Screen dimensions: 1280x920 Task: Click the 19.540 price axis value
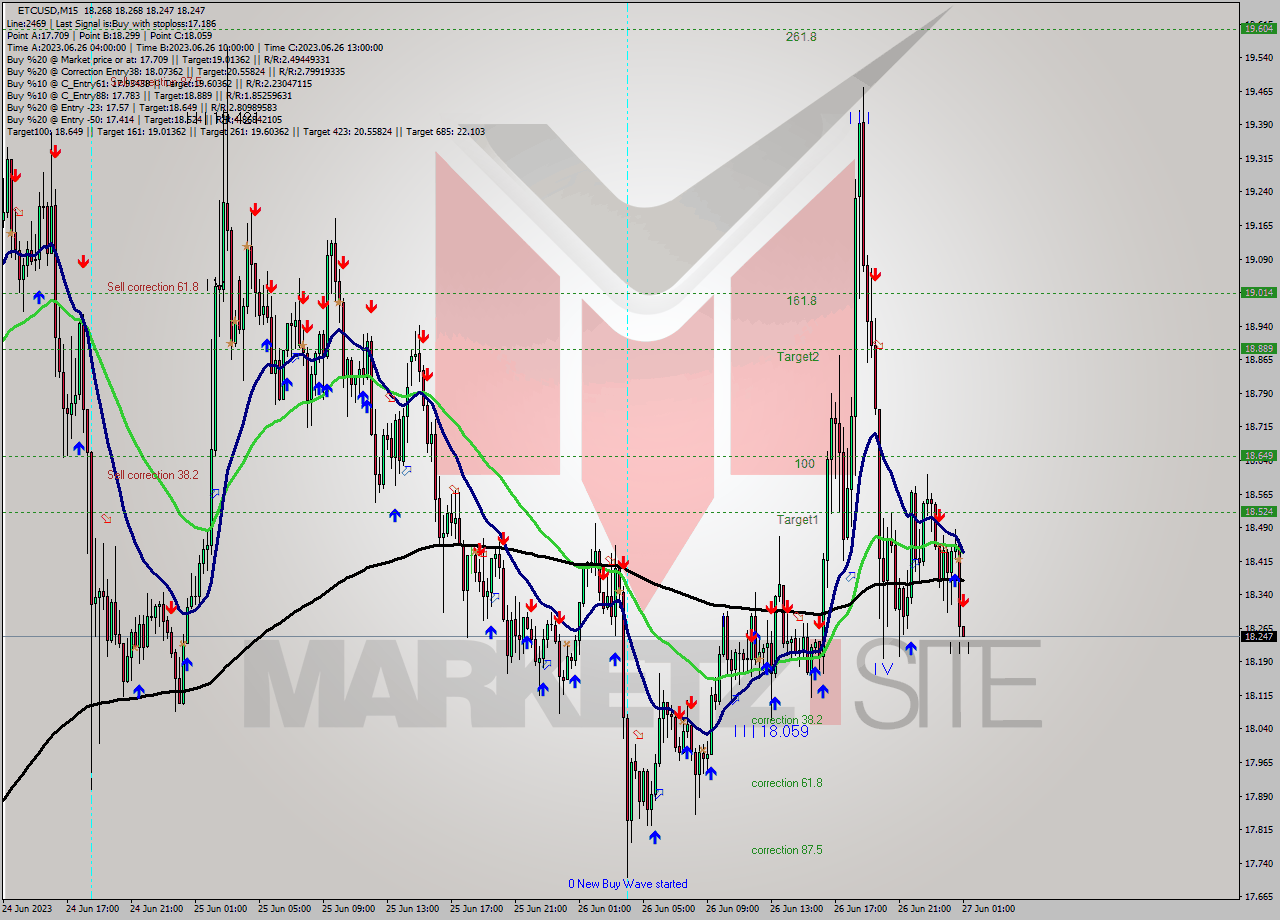pyautogui.click(x=1258, y=58)
